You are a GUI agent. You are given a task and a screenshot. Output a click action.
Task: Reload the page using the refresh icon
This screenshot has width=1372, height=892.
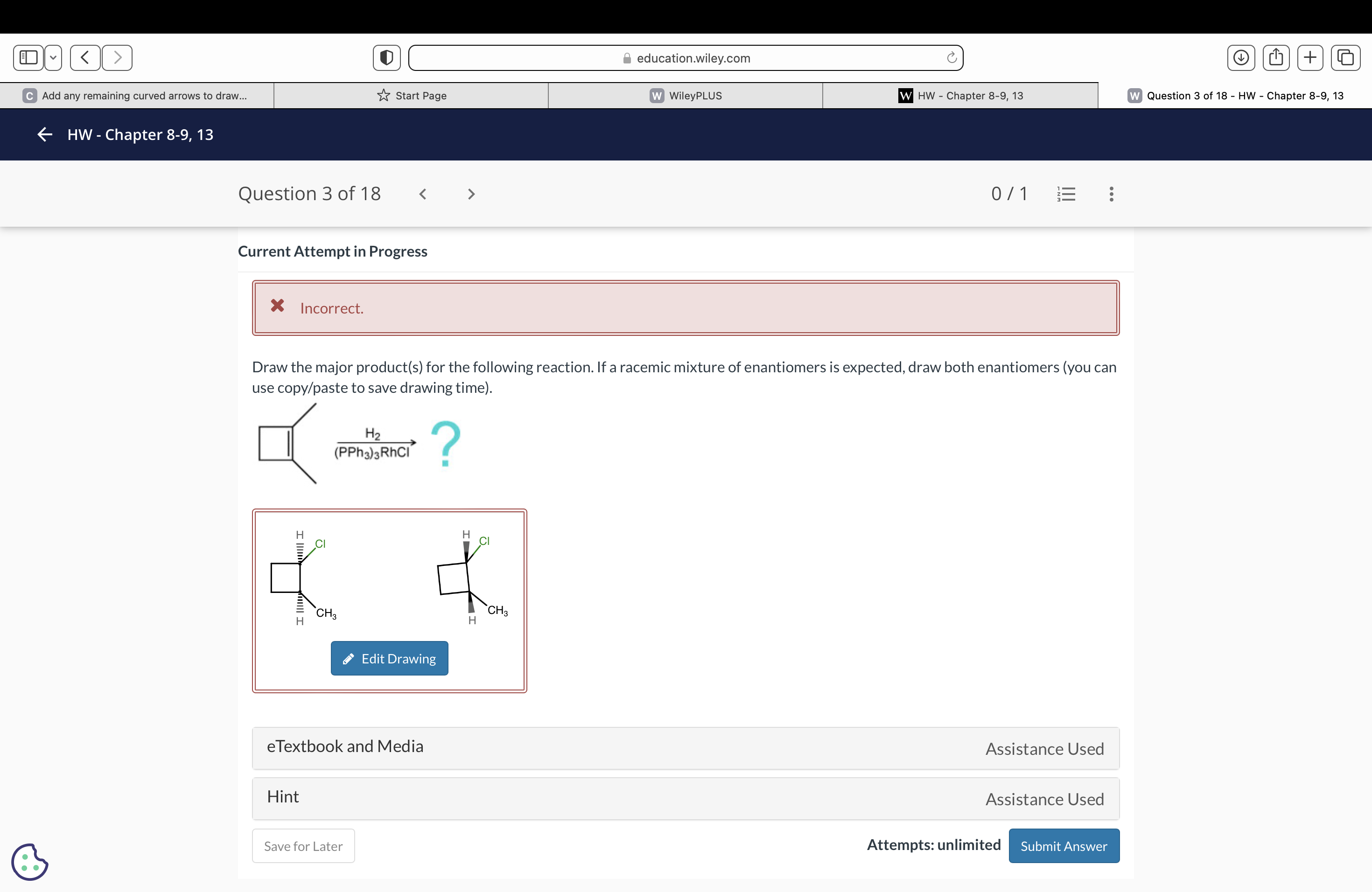point(951,57)
